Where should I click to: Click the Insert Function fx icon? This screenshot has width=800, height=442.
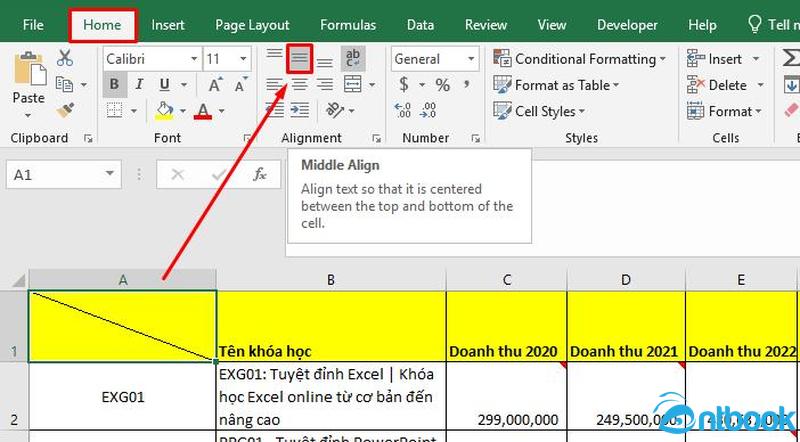260,175
